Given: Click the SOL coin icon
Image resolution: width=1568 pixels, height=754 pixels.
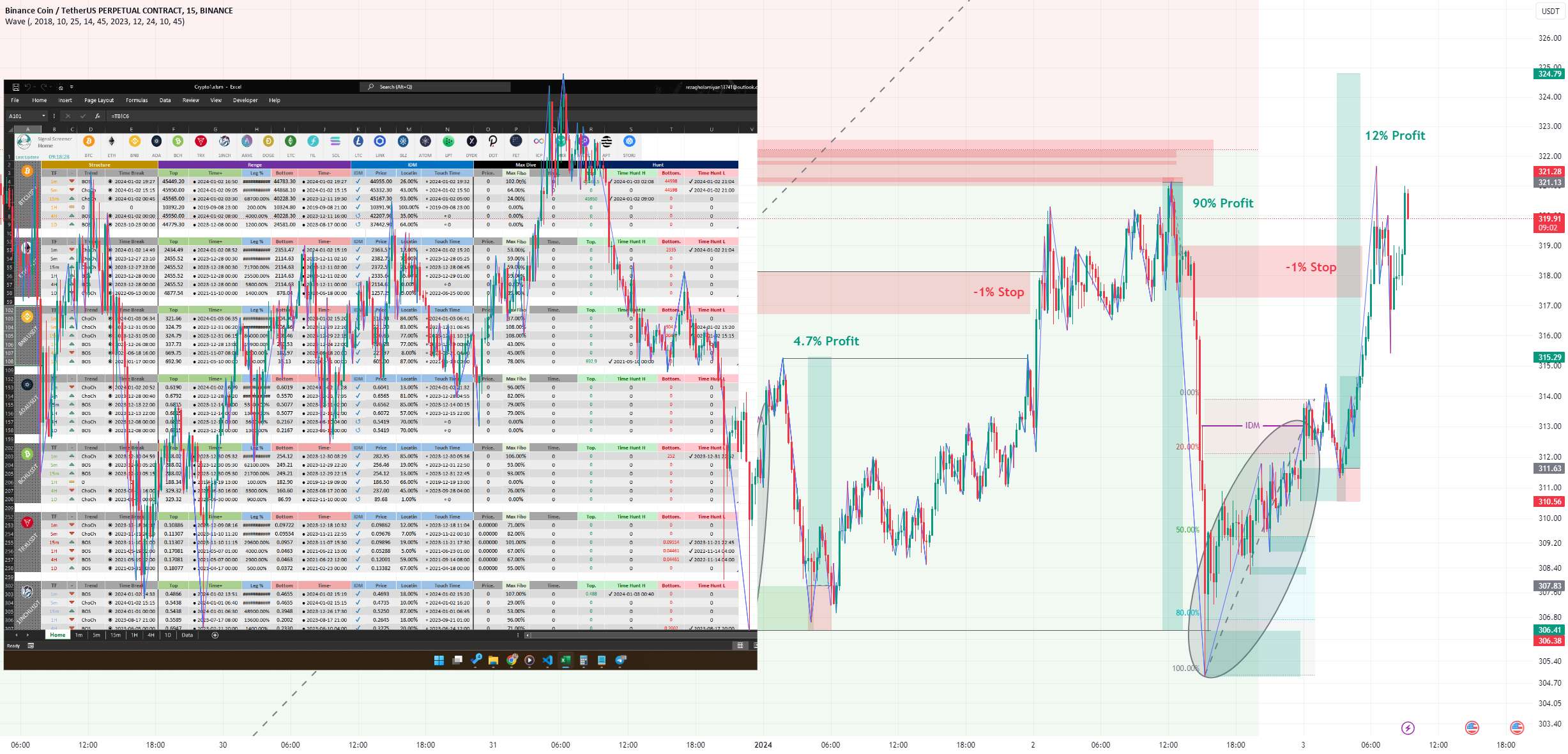Looking at the screenshot, I should [335, 141].
